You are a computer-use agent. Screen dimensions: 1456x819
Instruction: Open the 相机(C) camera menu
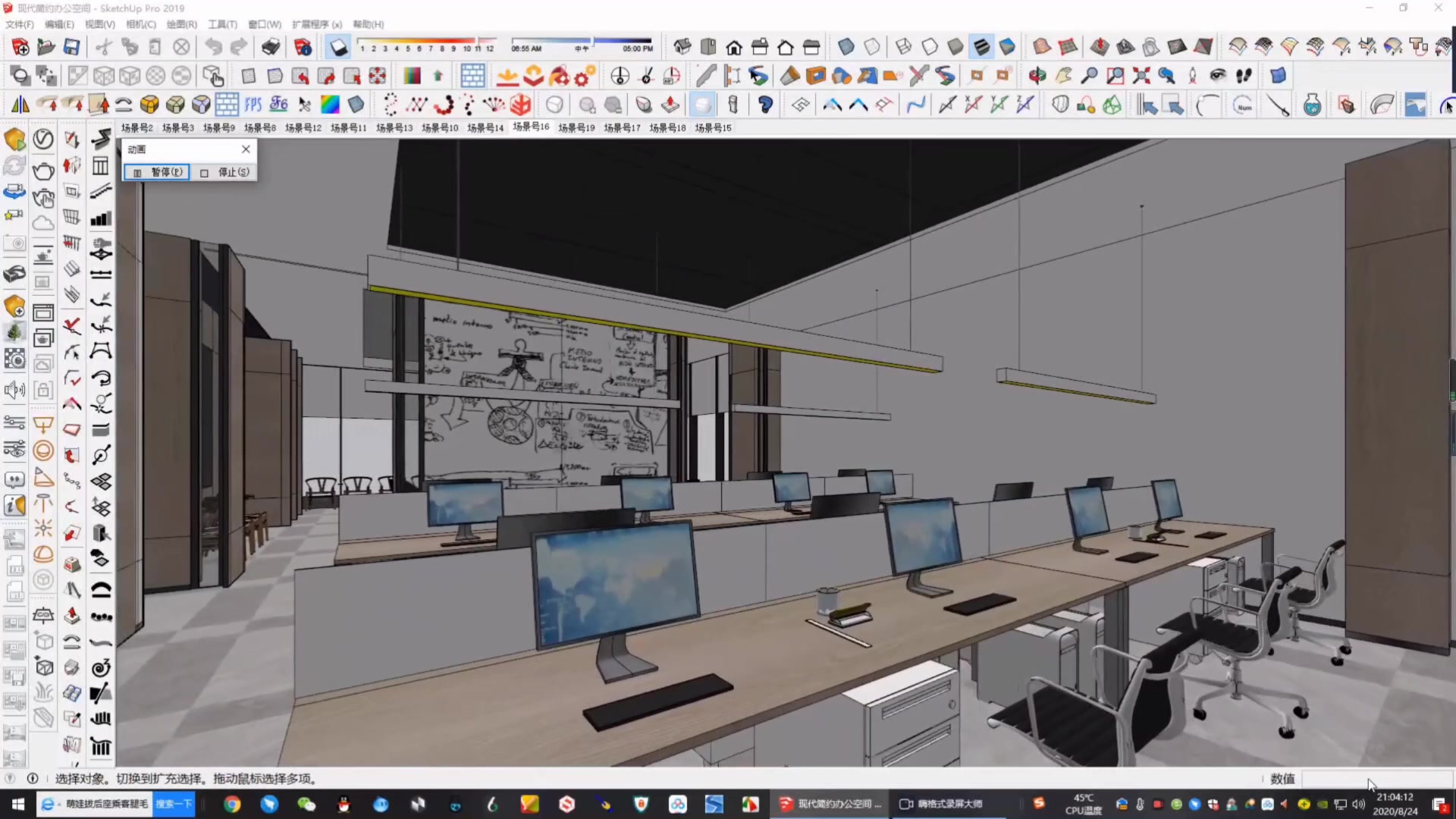[140, 24]
